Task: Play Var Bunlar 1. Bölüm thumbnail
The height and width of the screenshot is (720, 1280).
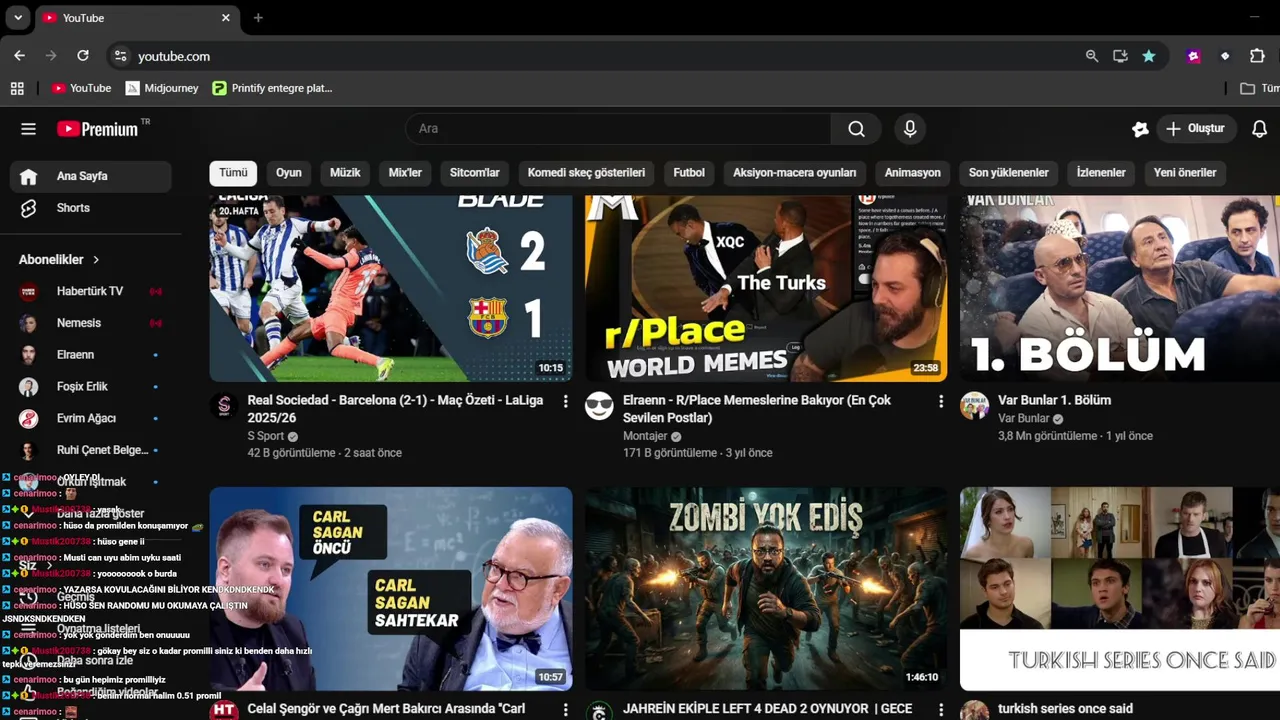Action: click(1120, 288)
